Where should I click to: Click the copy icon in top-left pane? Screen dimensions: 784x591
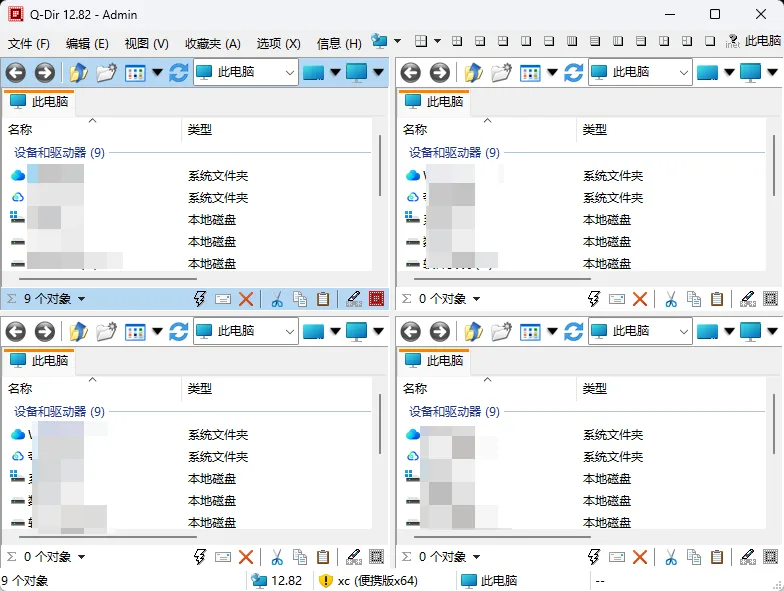coord(300,299)
